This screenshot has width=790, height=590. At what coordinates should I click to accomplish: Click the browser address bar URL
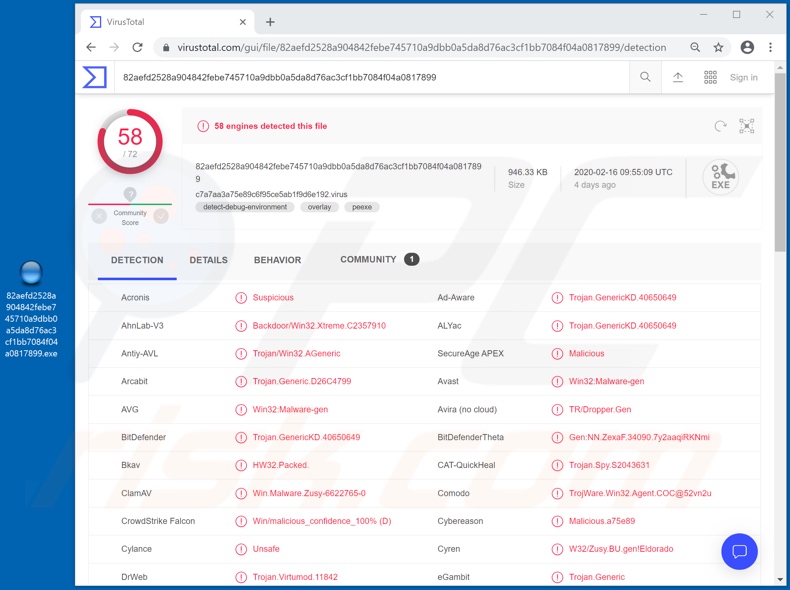coord(421,47)
